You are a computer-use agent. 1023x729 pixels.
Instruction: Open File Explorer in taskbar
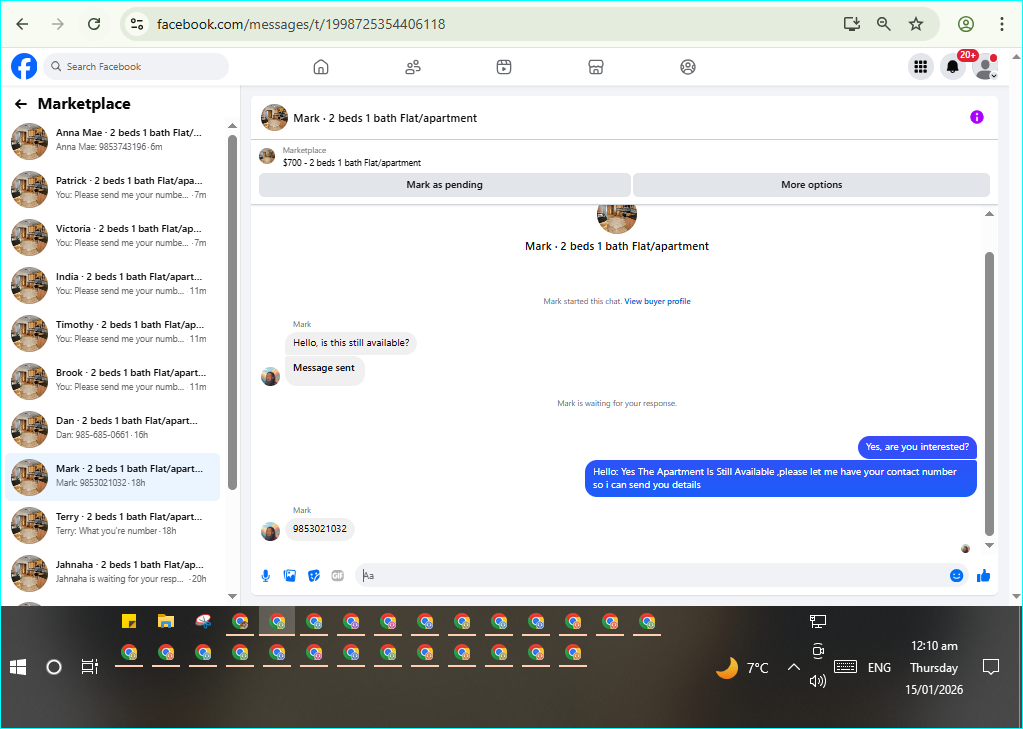(166, 621)
